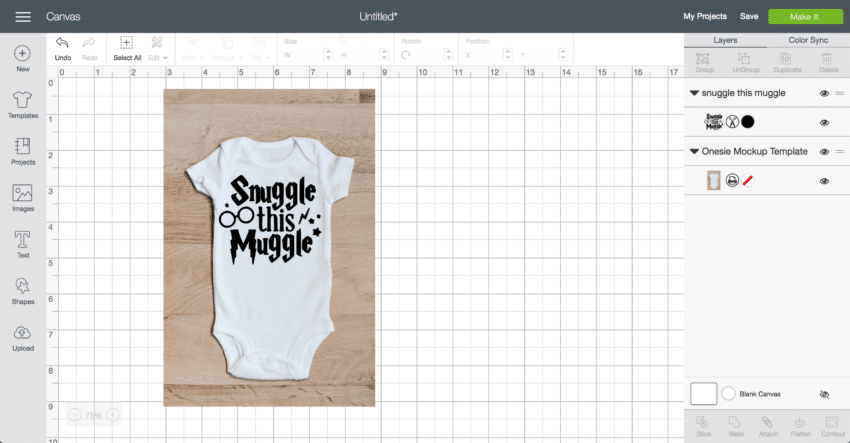Image resolution: width=850 pixels, height=443 pixels.
Task: Redo the last action
Action: [x=89, y=48]
